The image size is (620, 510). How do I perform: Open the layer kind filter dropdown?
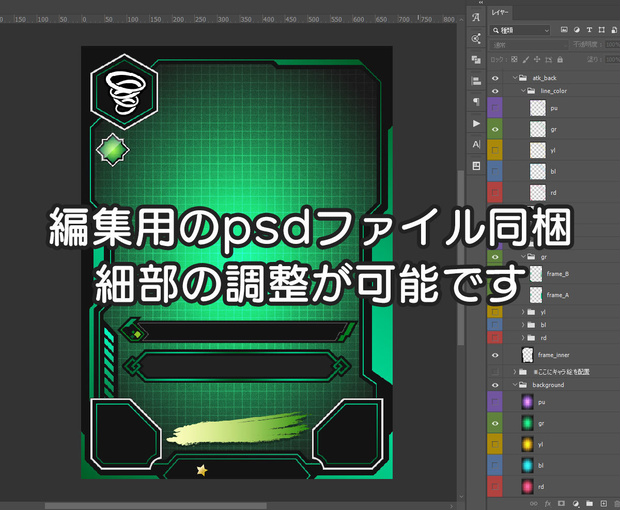(520, 30)
